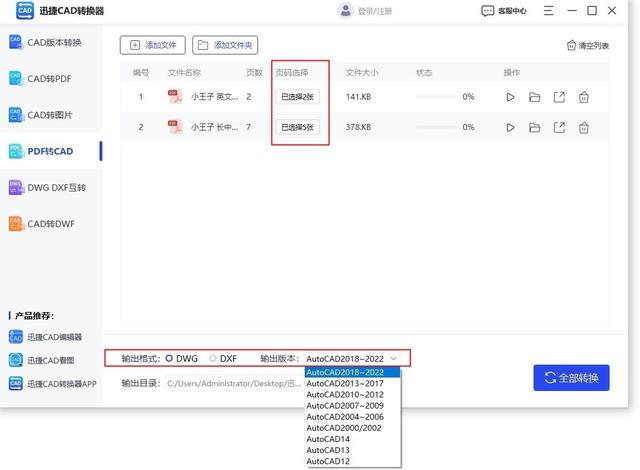
Task: Open page selection 已选择2张 for file 1
Action: pos(298,97)
